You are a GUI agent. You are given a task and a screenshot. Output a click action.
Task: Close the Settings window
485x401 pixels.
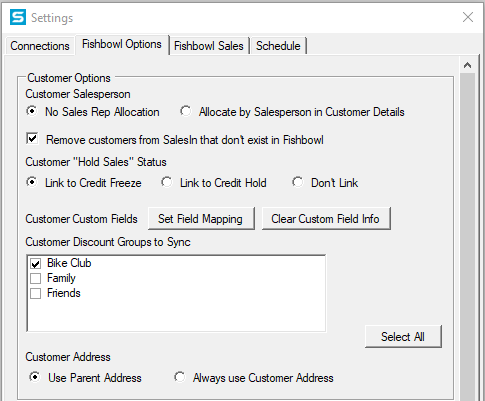(468, 17)
